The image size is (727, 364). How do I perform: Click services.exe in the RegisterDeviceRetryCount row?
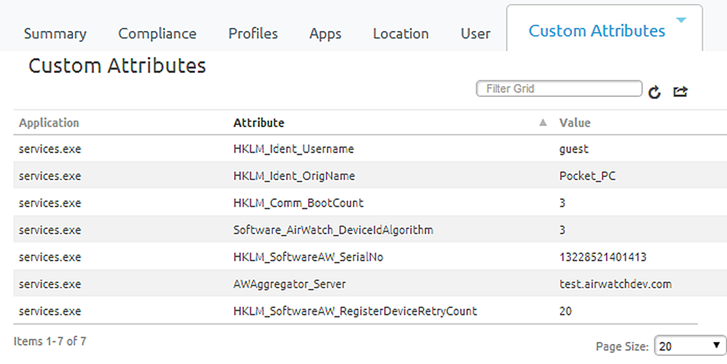[x=50, y=311]
